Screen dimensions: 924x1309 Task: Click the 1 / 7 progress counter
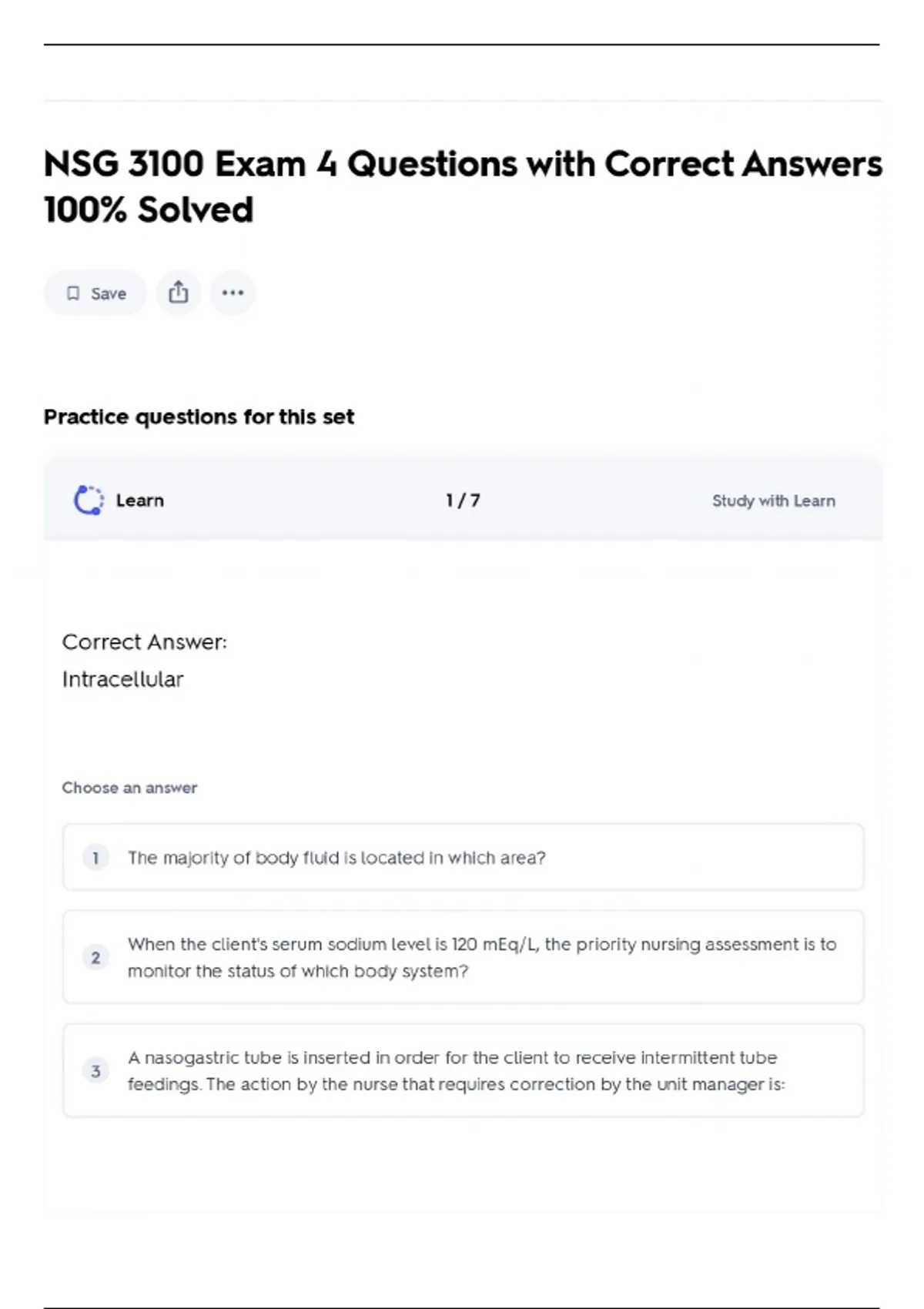pos(463,500)
